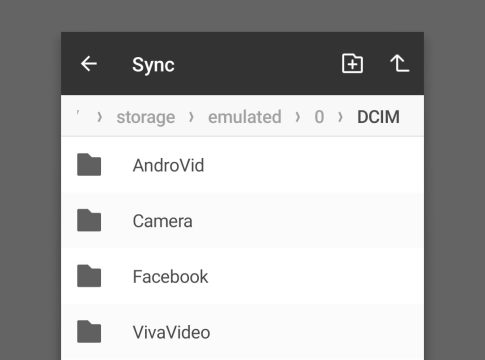Navigate to 0 in breadcrumb path

click(319, 117)
